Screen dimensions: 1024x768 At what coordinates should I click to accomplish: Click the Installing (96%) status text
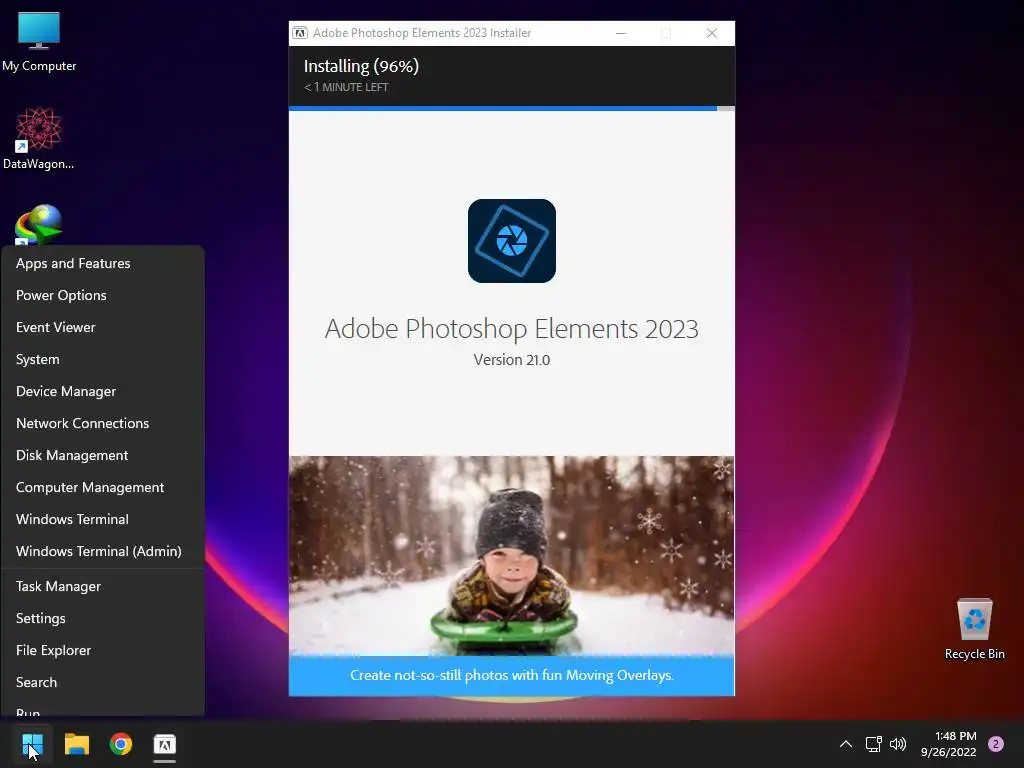pyautogui.click(x=361, y=66)
